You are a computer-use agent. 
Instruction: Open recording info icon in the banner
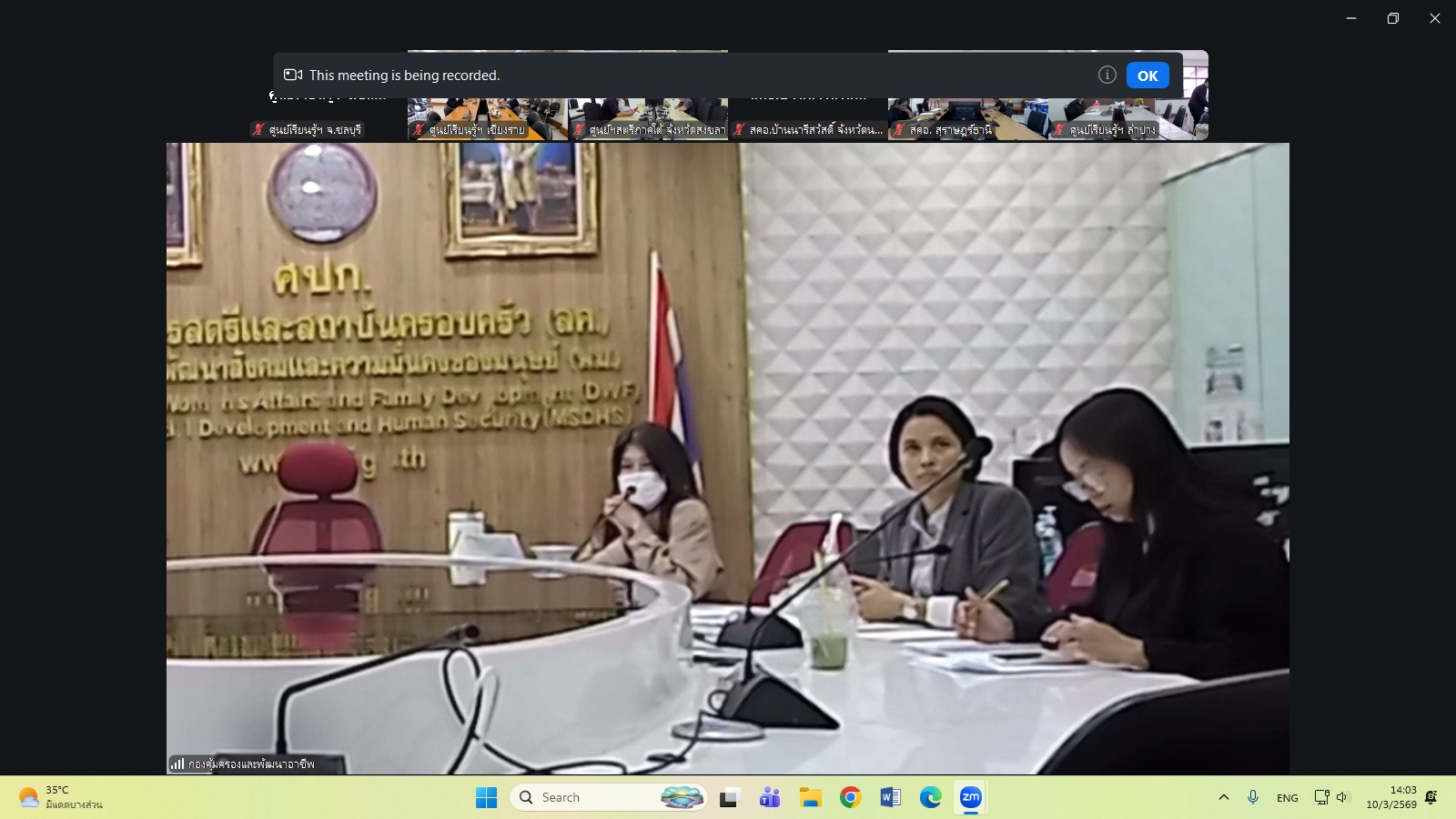[x=1107, y=76]
